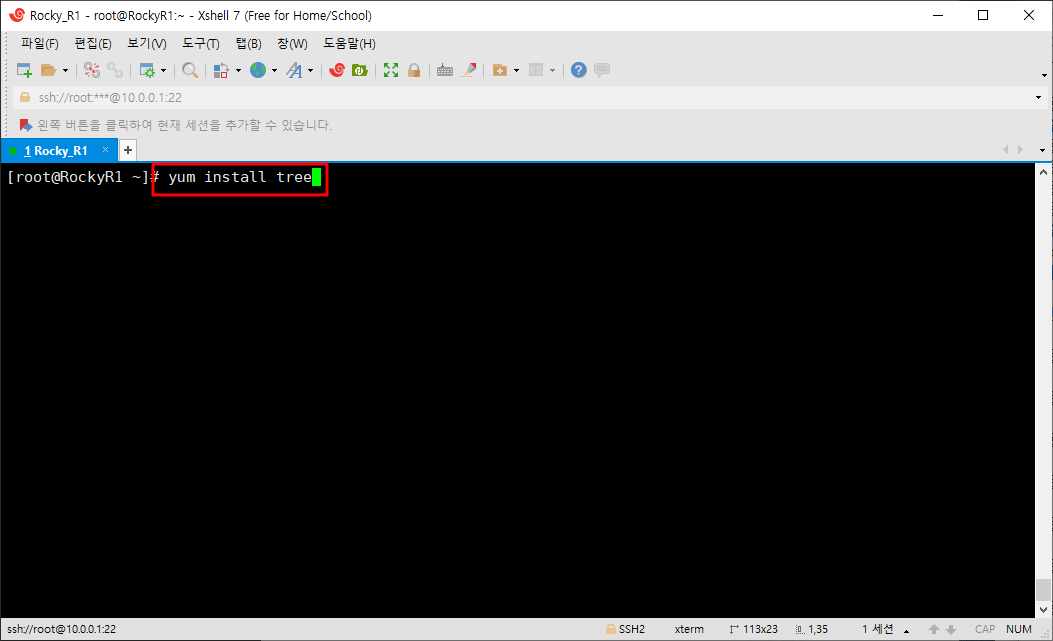Open the 보기(V) menu

coord(147,44)
